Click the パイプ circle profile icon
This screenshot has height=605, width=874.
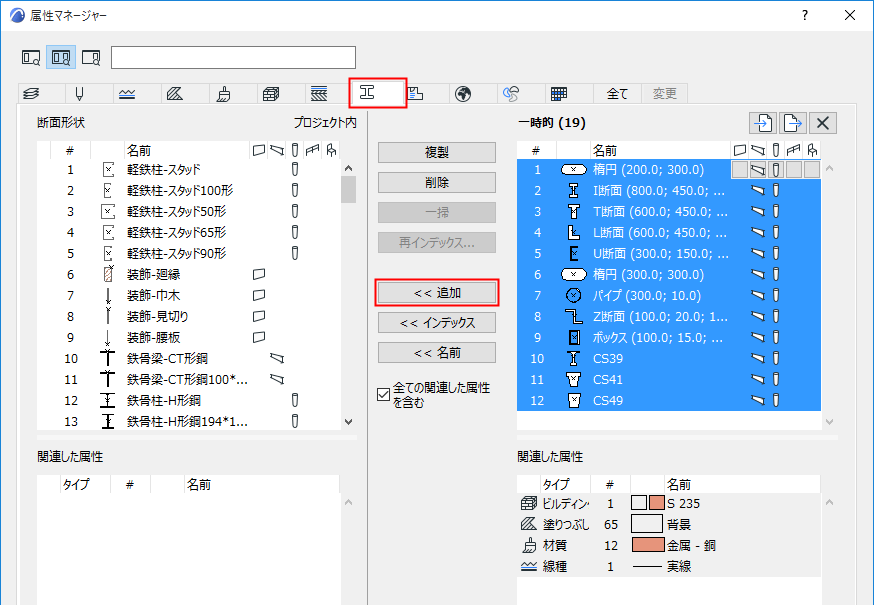tap(574, 296)
